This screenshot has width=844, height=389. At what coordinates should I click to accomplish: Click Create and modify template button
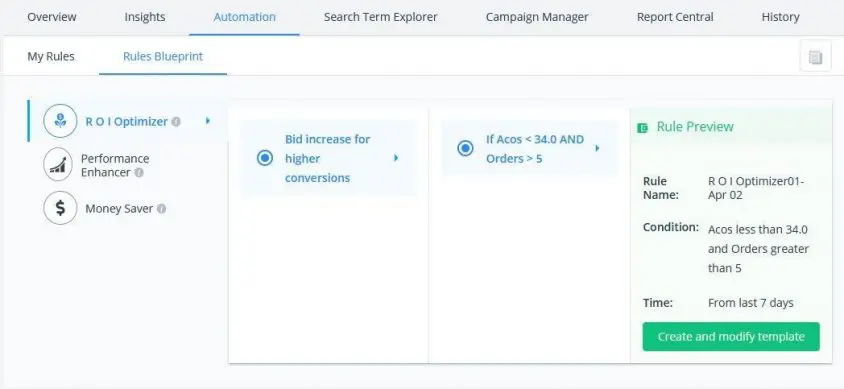coord(731,337)
